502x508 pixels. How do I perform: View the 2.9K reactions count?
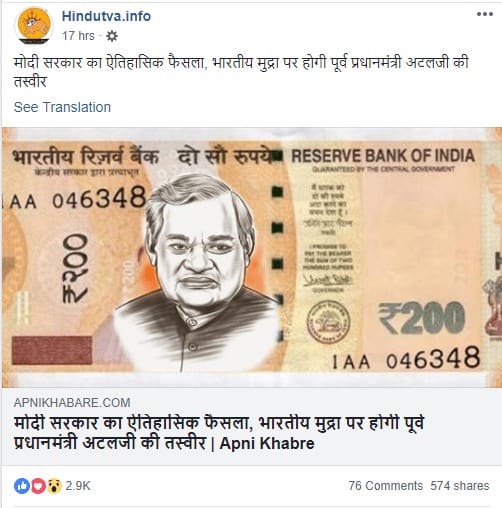click(x=78, y=486)
